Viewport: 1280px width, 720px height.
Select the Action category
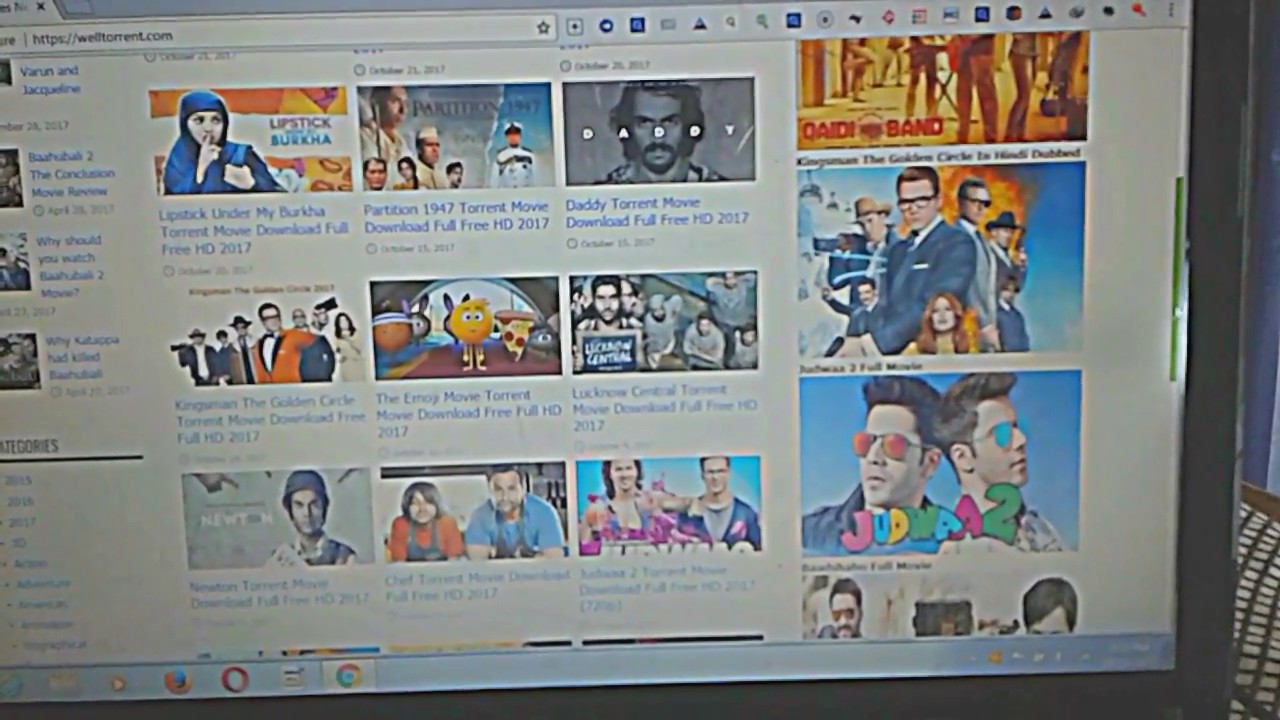30,564
